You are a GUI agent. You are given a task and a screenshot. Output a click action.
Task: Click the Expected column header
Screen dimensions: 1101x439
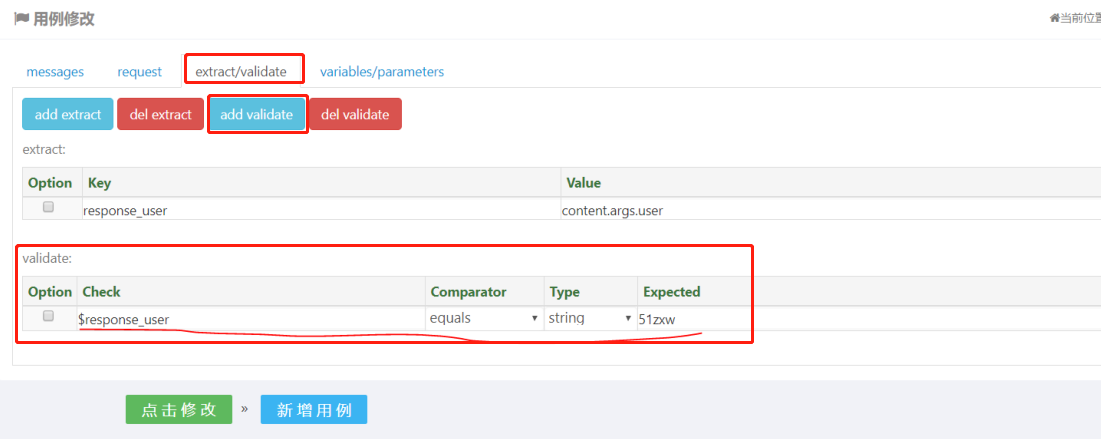point(671,291)
